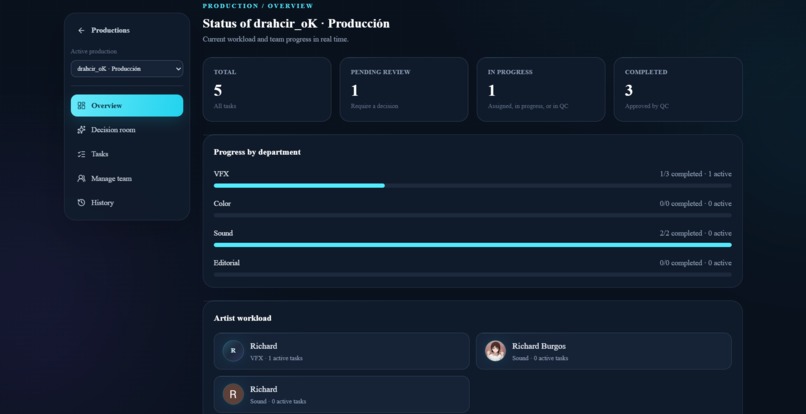Select the Richard Burgos artist card
The height and width of the screenshot is (414, 806).
603,351
